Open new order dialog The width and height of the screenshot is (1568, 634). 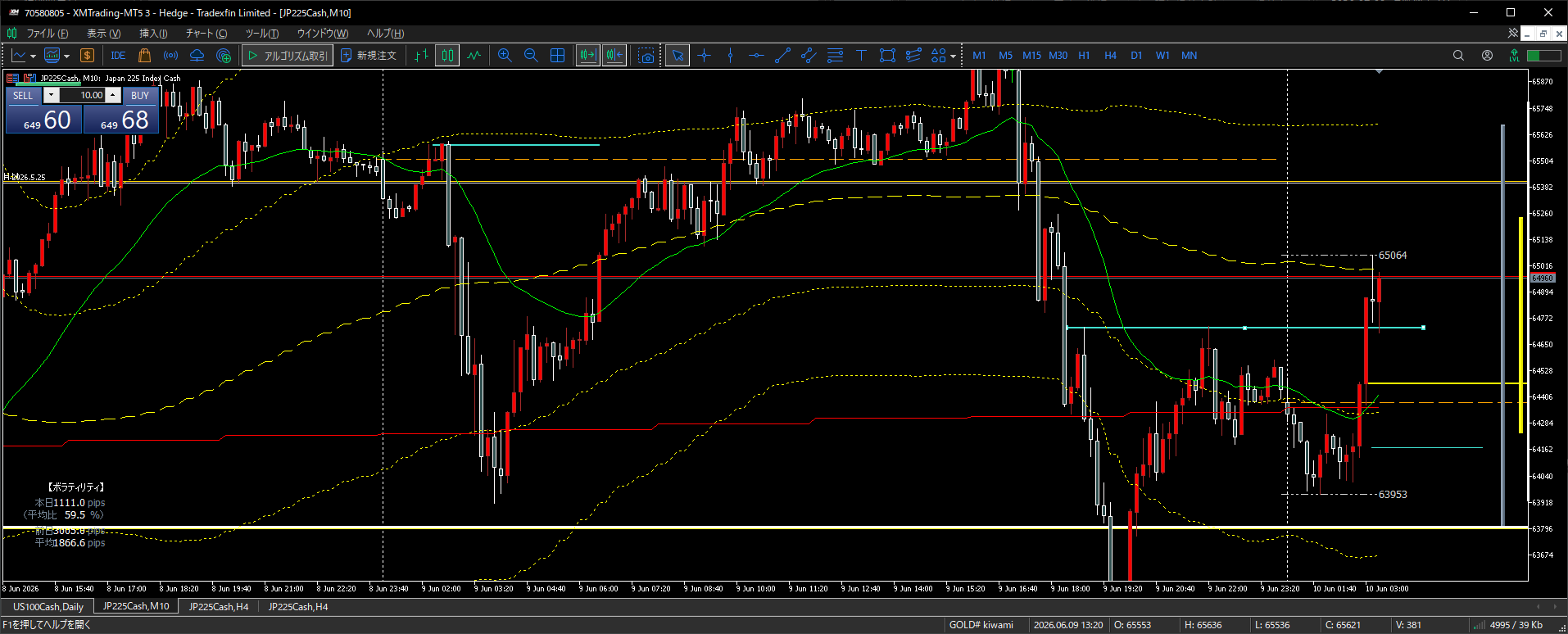pos(369,56)
